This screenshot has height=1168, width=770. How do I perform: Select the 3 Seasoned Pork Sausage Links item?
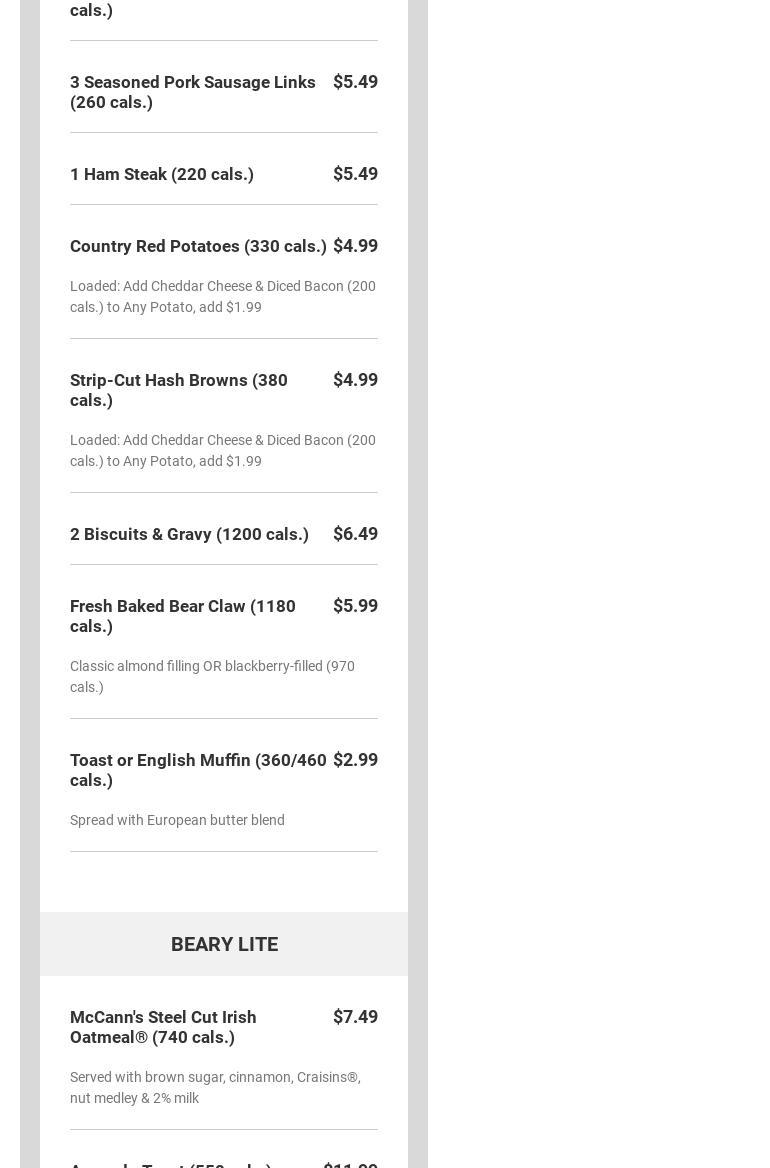click(192, 92)
